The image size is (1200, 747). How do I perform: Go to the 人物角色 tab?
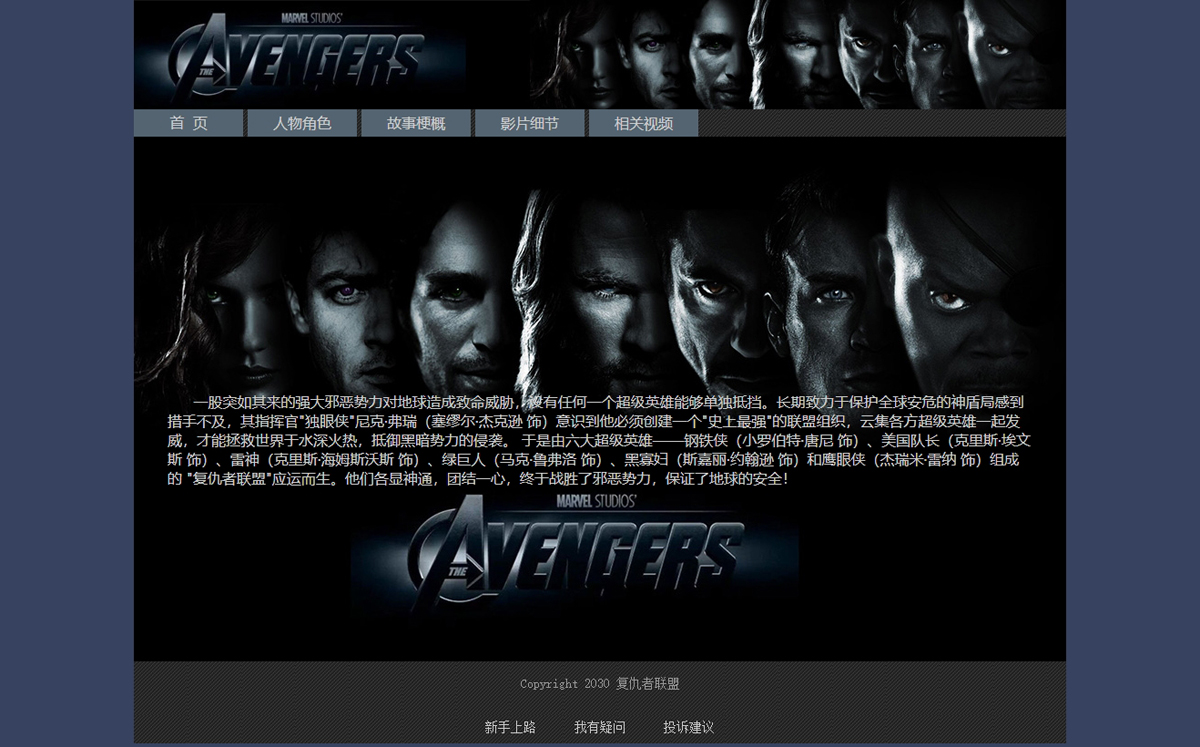pyautogui.click(x=302, y=123)
